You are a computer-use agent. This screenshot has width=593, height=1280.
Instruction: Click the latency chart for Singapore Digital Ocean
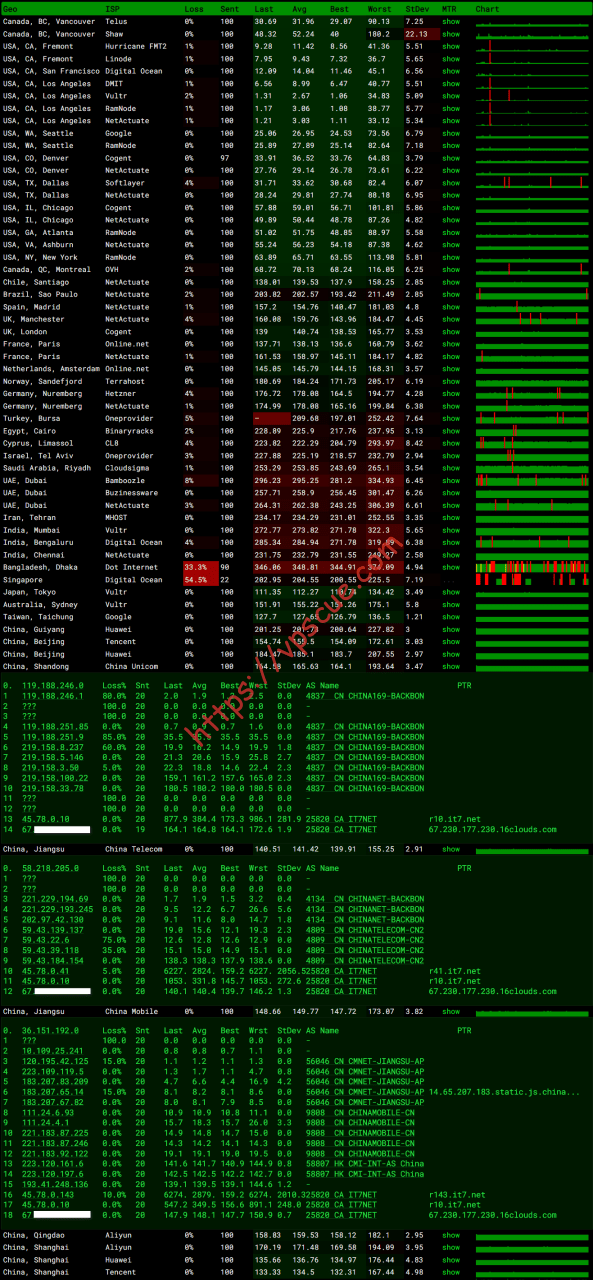click(533, 580)
